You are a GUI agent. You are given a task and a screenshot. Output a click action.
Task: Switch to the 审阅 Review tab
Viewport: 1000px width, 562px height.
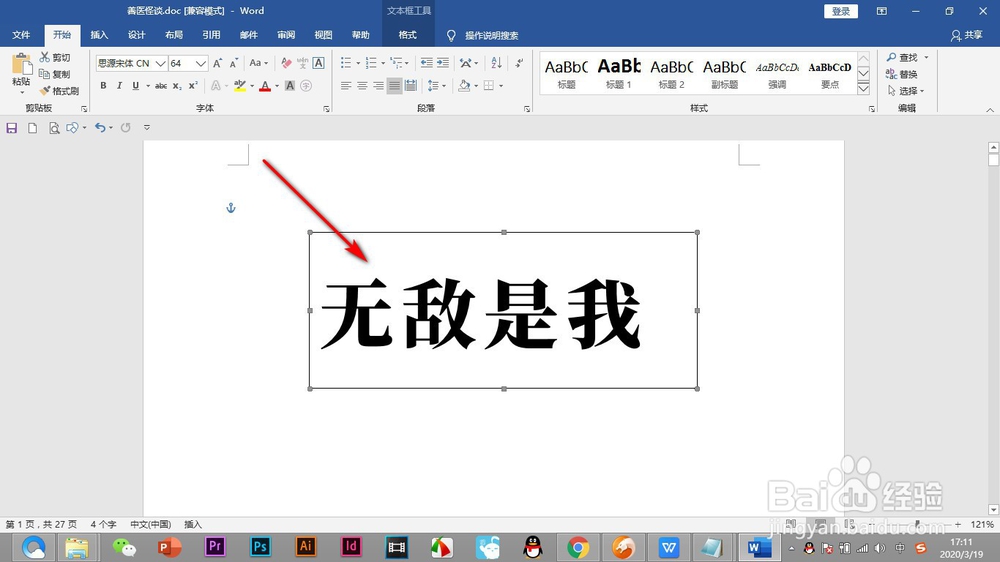coord(286,35)
